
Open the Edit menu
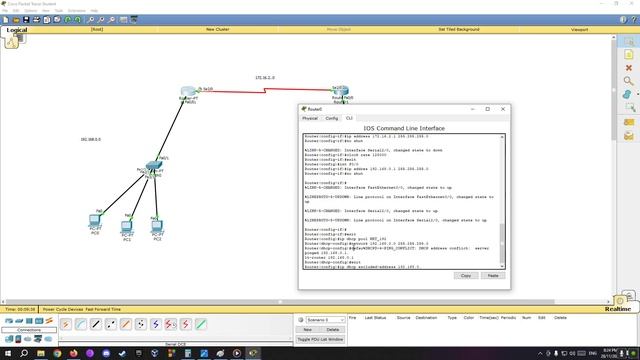(x=16, y=11)
